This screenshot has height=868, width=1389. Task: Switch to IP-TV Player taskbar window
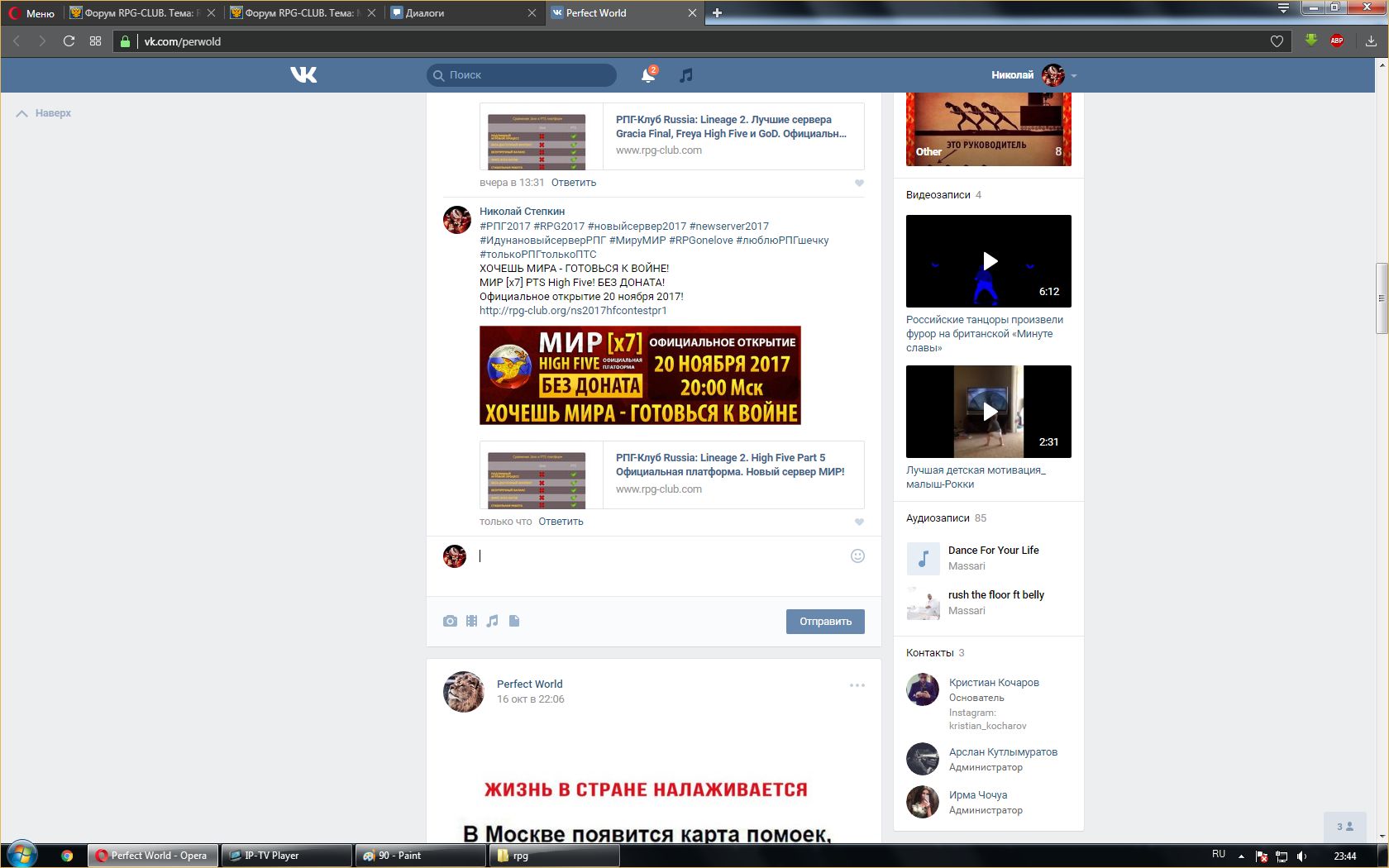pyautogui.click(x=286, y=856)
